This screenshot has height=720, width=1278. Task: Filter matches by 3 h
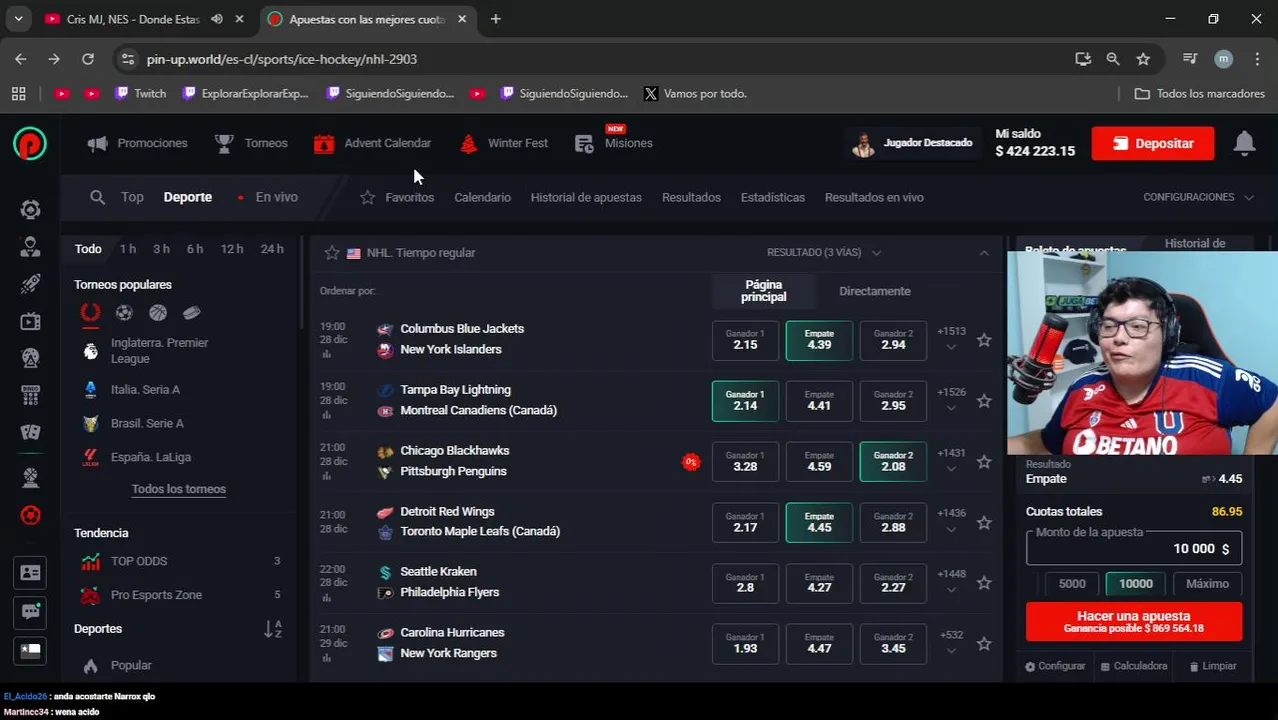(x=161, y=249)
